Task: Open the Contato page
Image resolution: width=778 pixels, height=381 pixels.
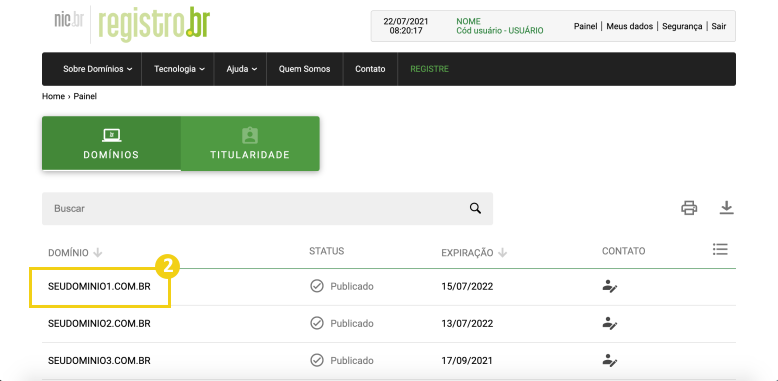Action: pyautogui.click(x=370, y=69)
